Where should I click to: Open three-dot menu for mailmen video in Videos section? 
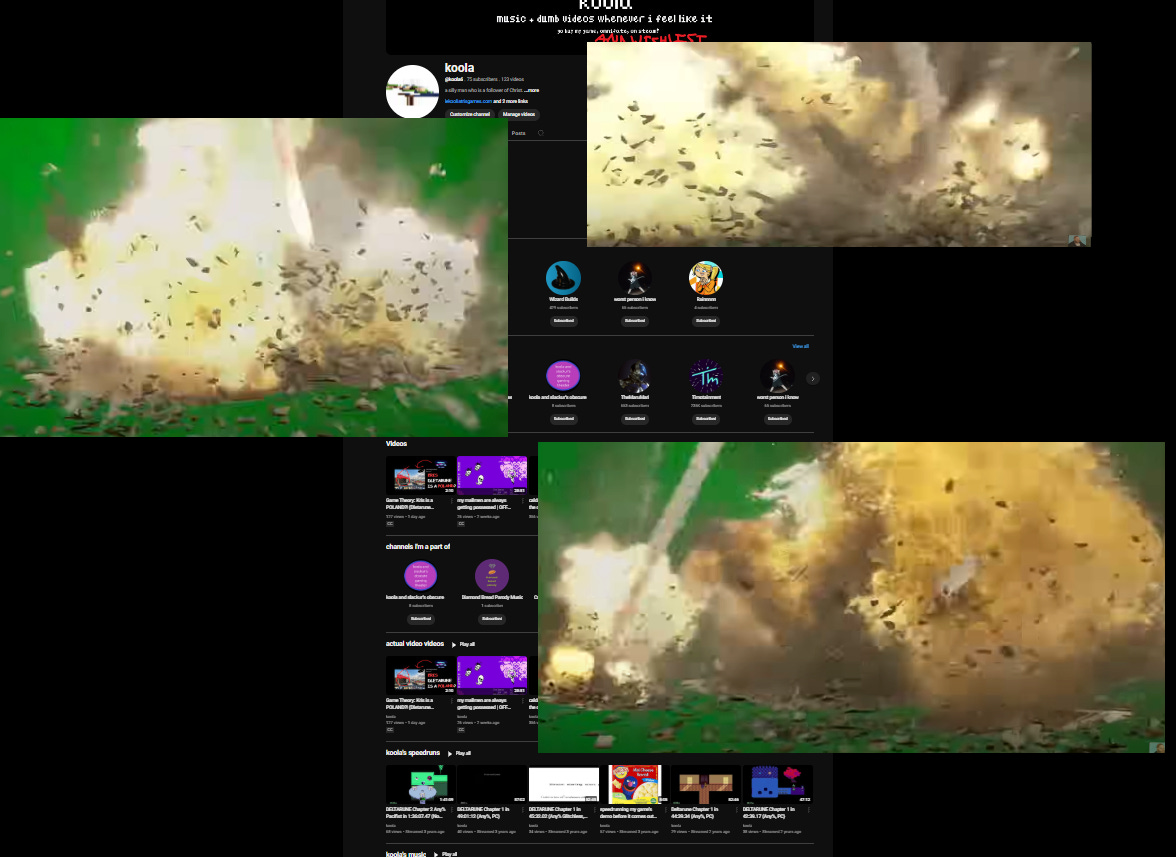524,503
